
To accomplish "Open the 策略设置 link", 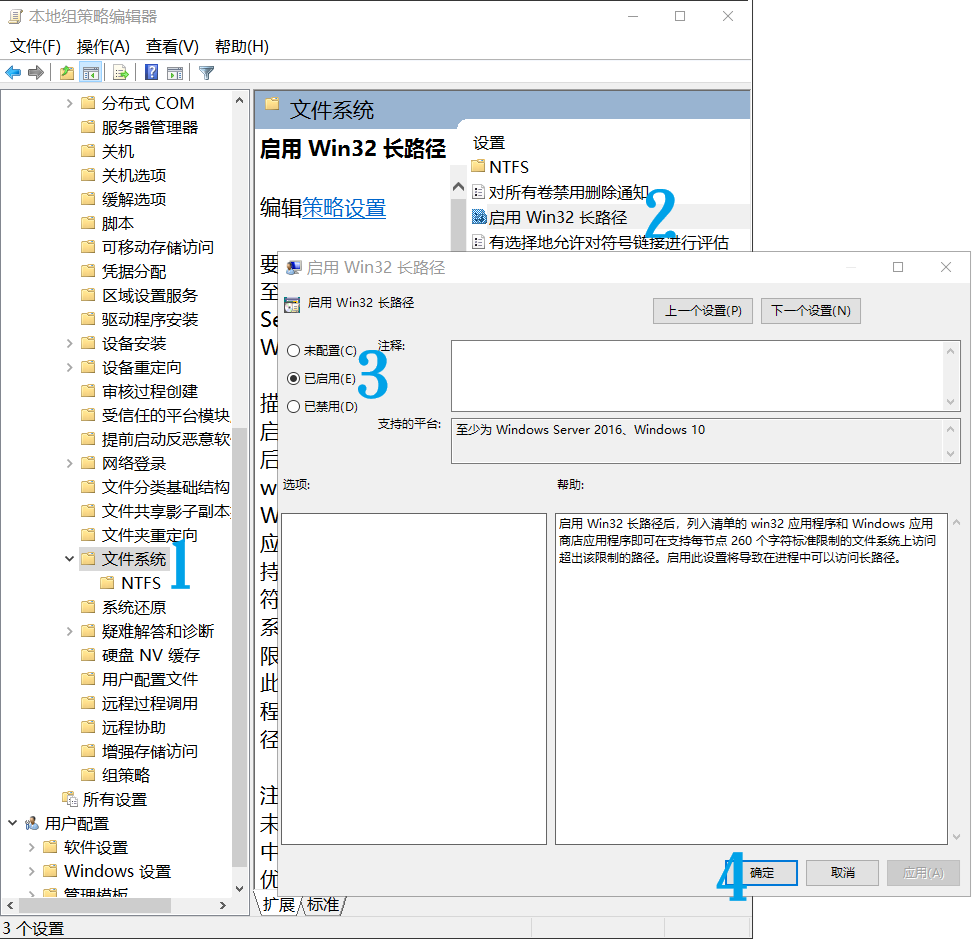I will pyautogui.click(x=344, y=208).
